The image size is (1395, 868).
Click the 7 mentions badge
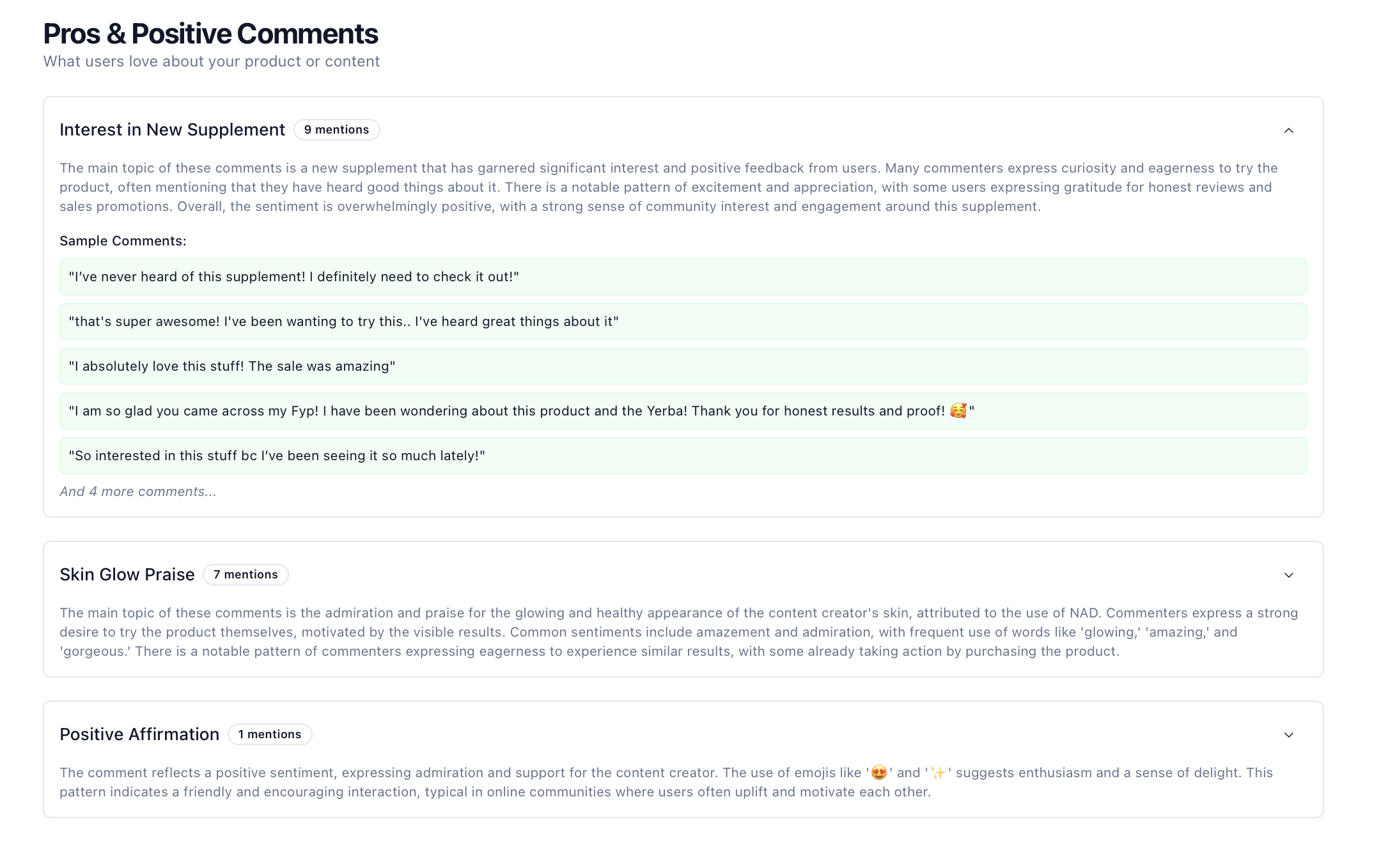point(245,575)
